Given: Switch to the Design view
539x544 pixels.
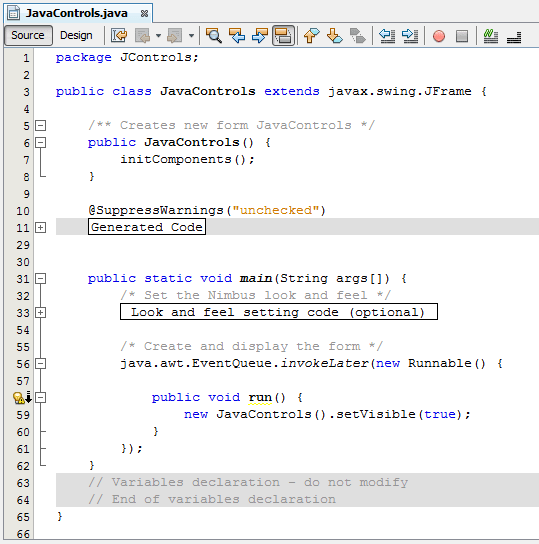Looking at the screenshot, I should click(76, 35).
